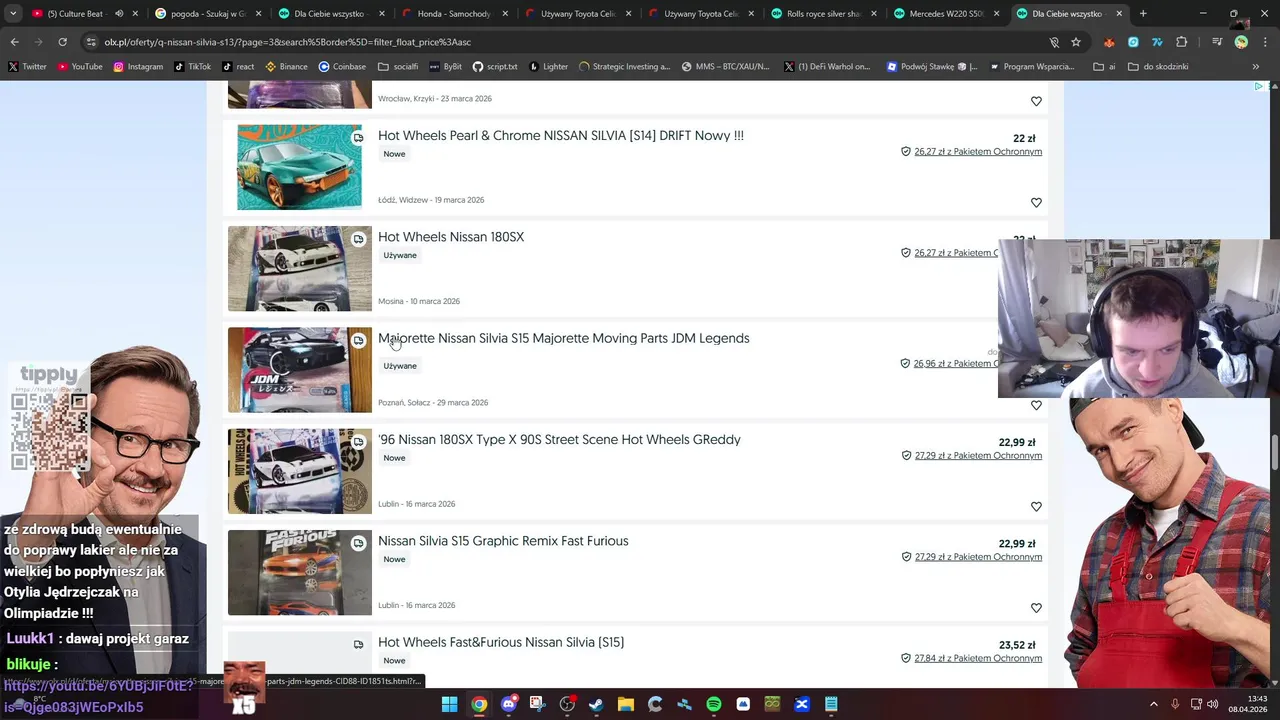
Task: Favorite the Silvia S15 Graphic Remix listing
Action: pyautogui.click(x=1036, y=608)
